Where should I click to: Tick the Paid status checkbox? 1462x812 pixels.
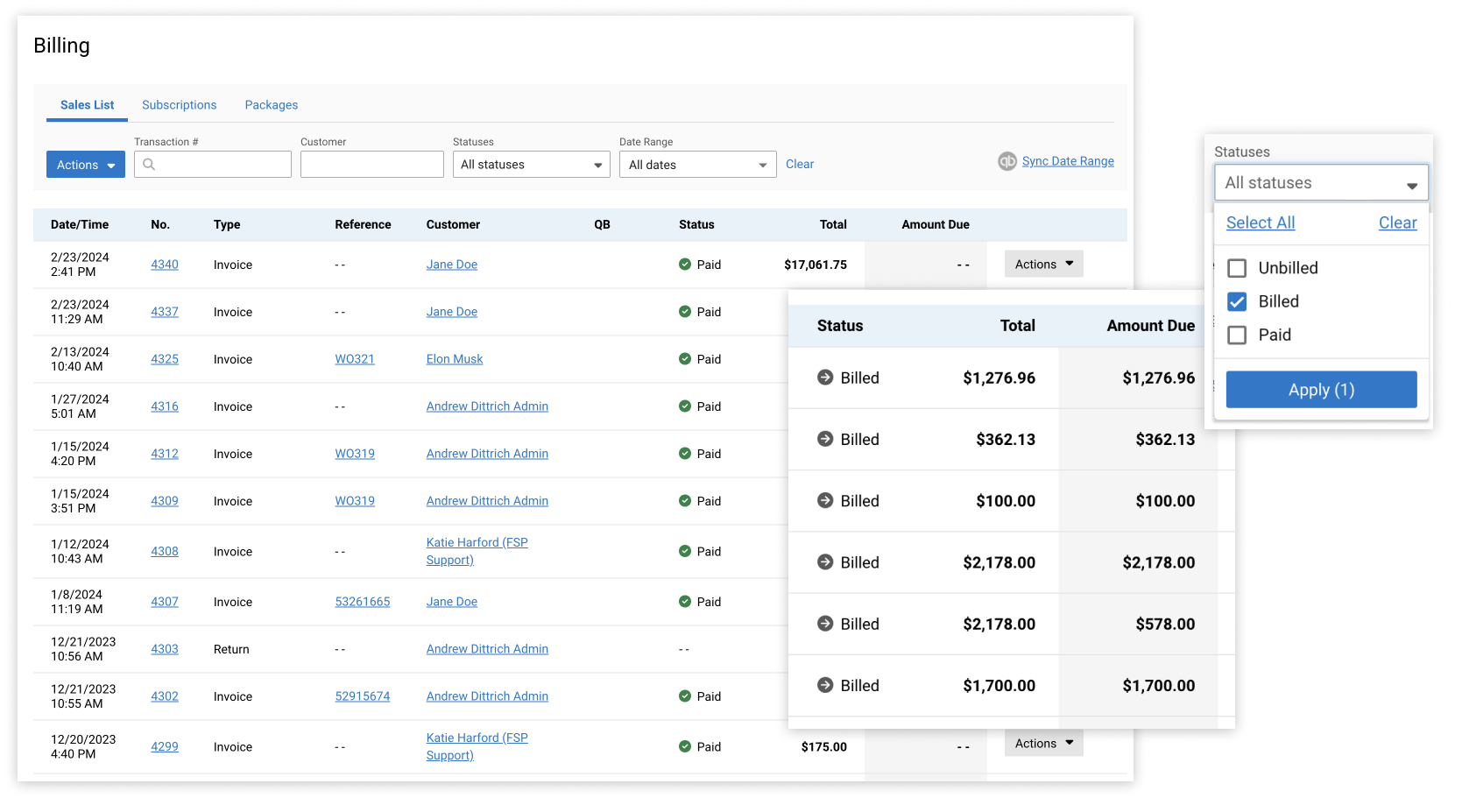(1237, 335)
